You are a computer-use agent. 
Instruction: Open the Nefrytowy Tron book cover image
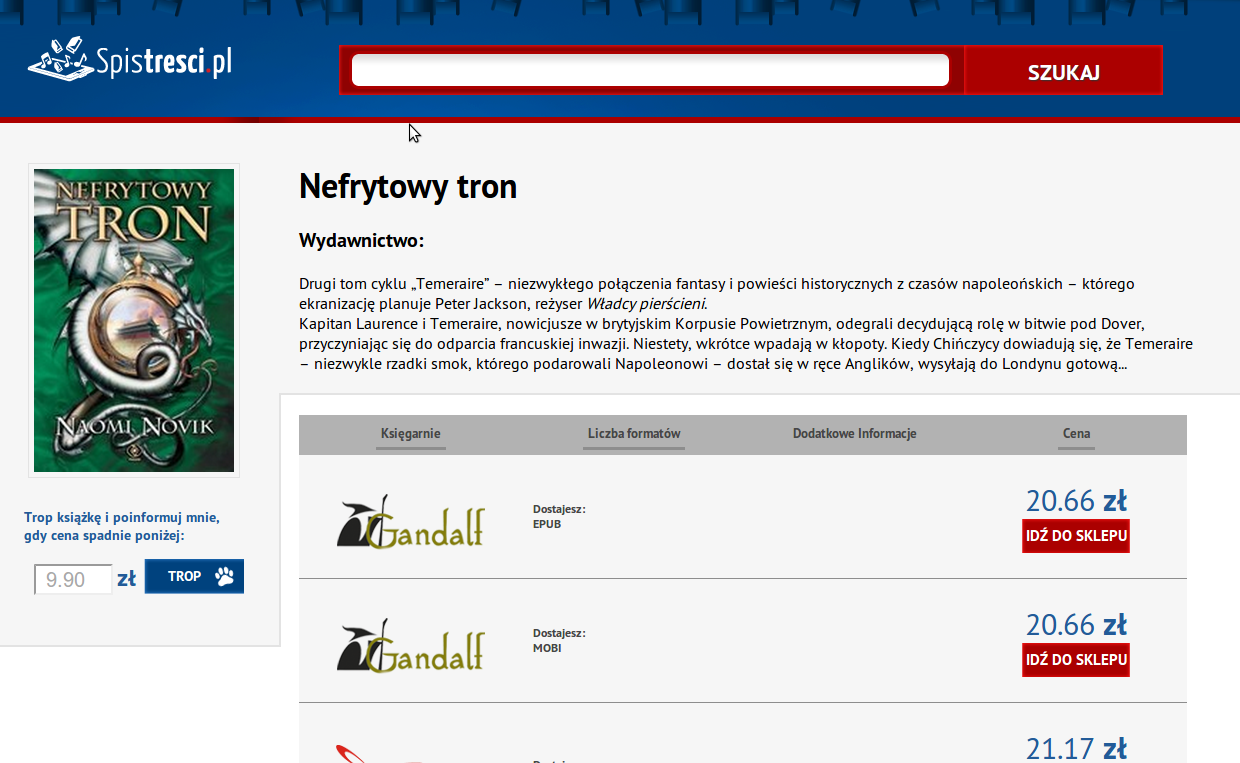134,320
